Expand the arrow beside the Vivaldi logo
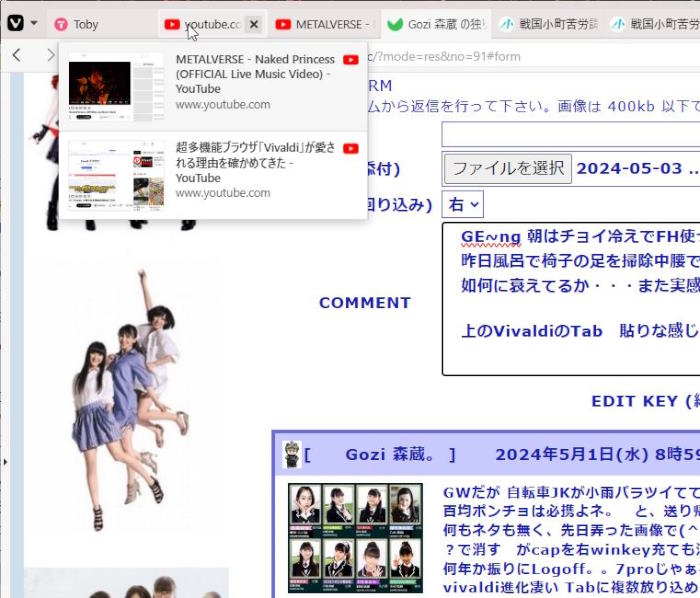This screenshot has height=598, width=700. click(x=34, y=23)
